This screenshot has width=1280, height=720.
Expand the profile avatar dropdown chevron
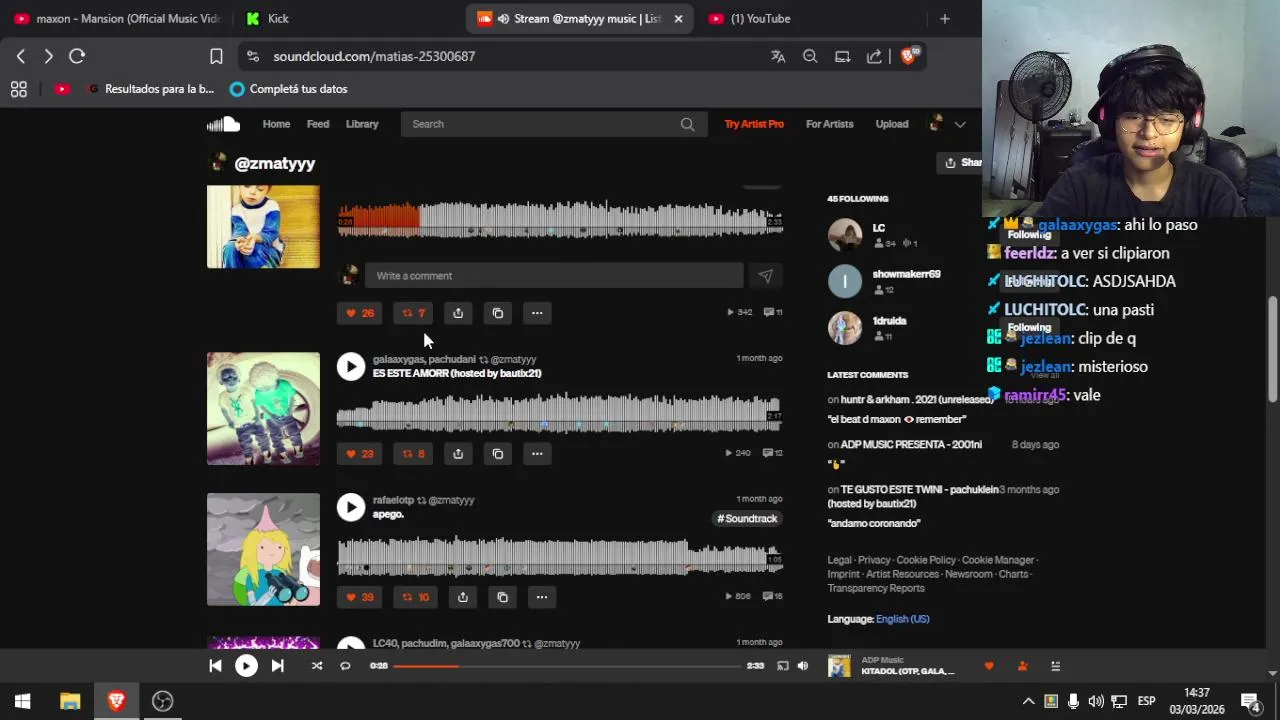coord(960,124)
